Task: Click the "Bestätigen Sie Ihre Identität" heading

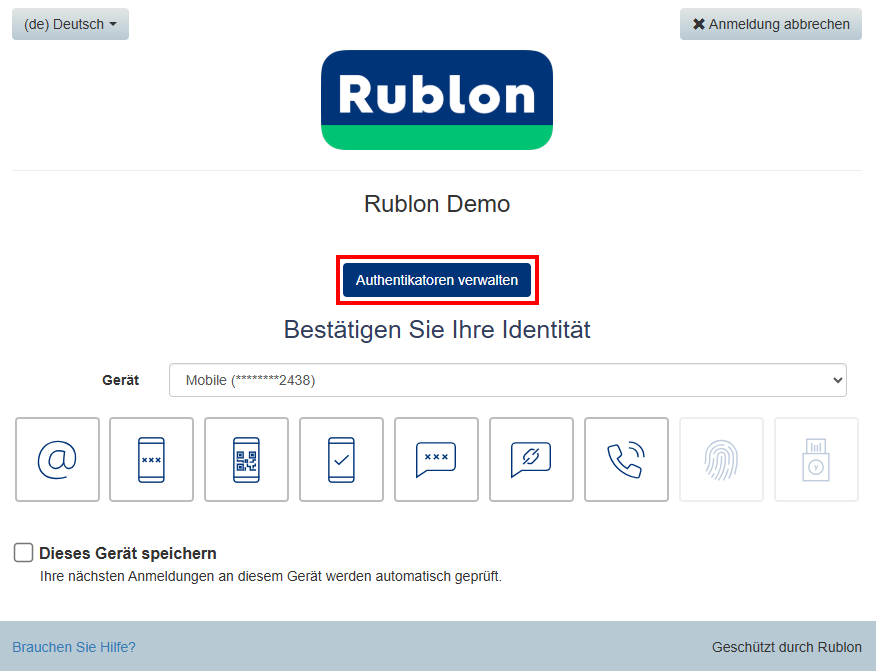Action: (x=437, y=329)
